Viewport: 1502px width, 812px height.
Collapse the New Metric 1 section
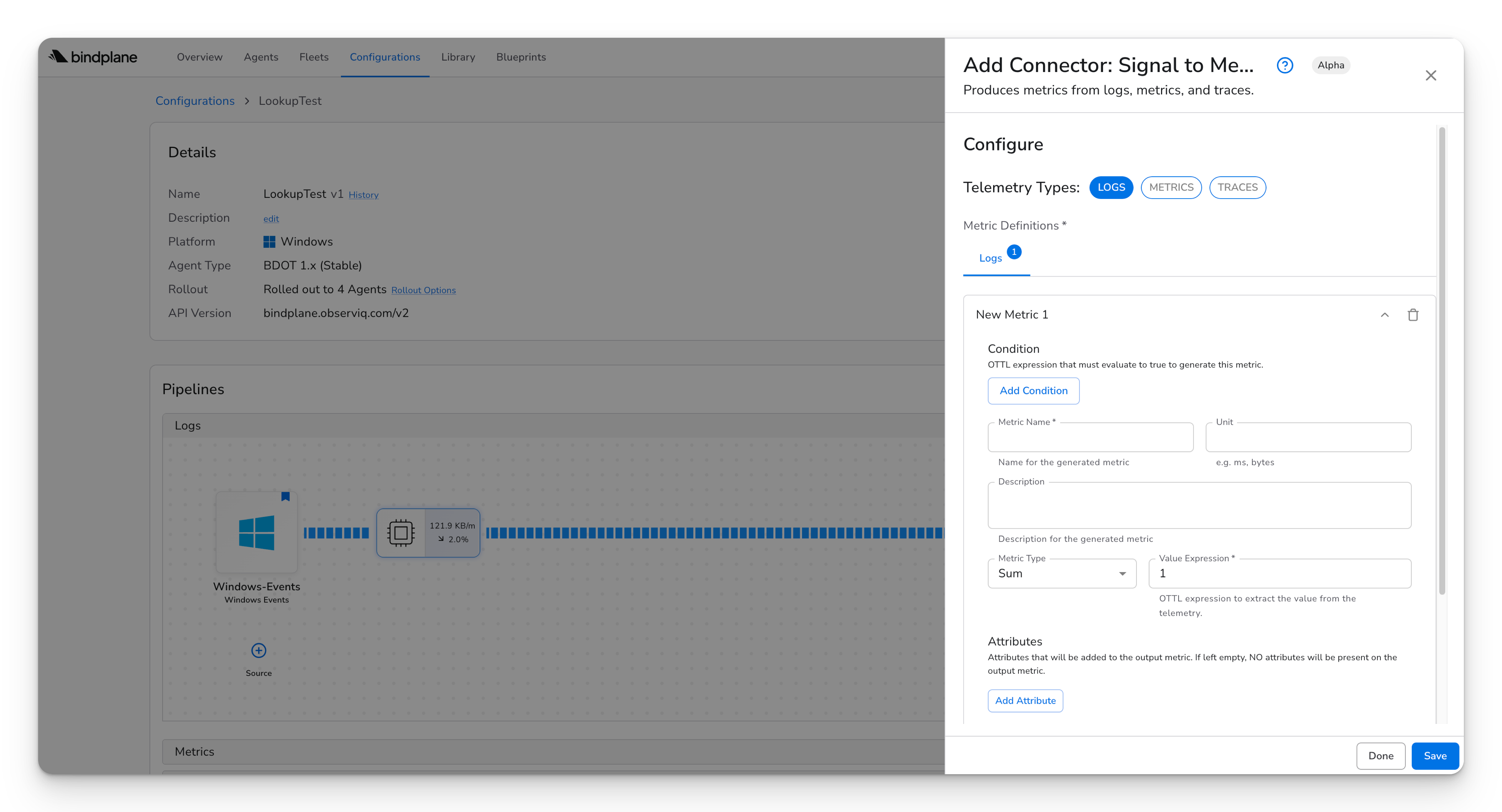pos(1384,315)
